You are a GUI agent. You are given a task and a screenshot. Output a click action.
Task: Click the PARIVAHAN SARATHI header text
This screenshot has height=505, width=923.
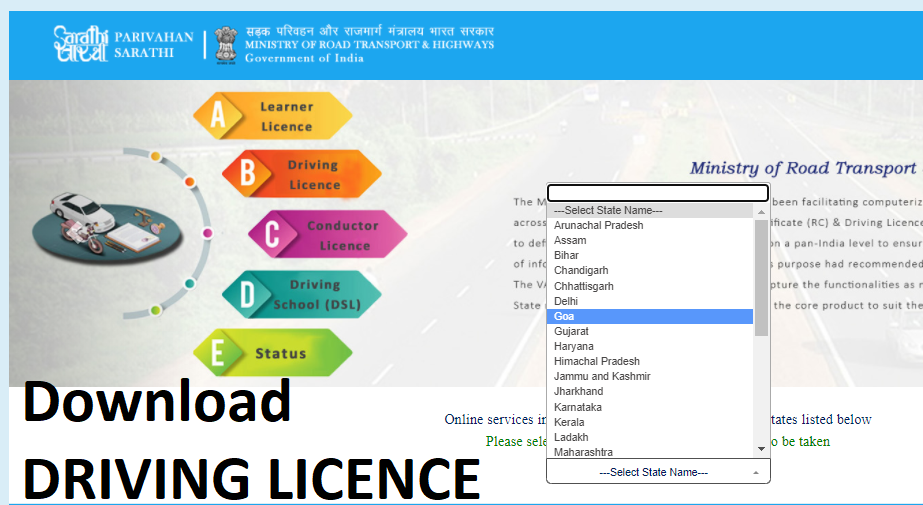154,44
